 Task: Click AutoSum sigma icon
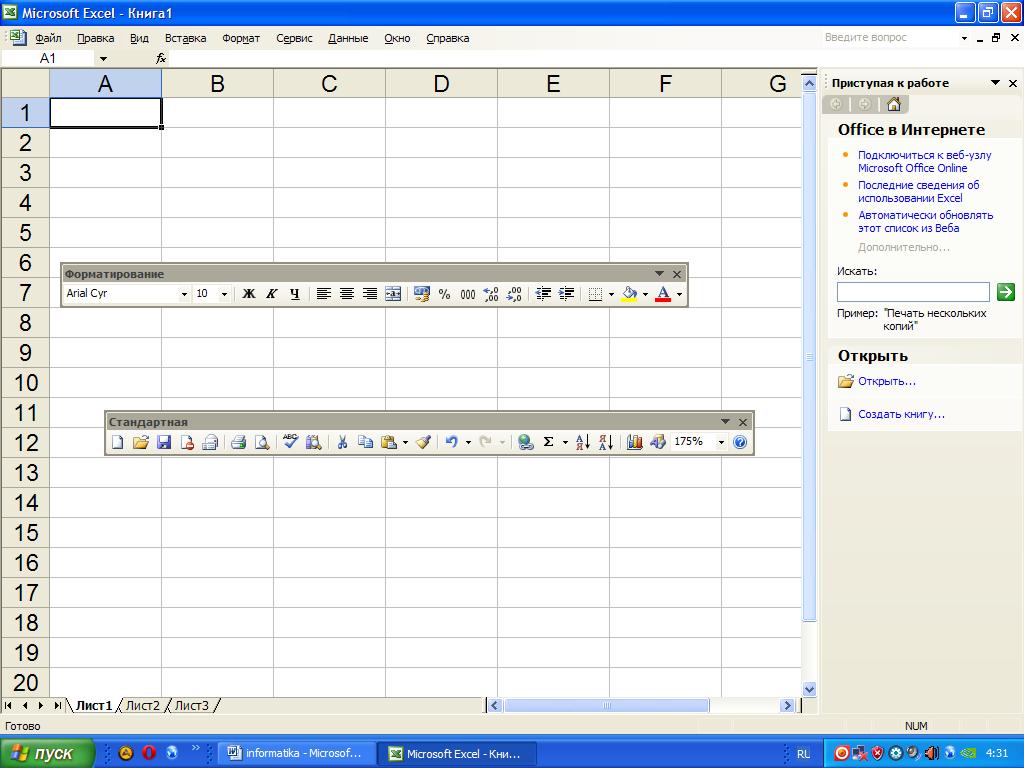(549, 442)
